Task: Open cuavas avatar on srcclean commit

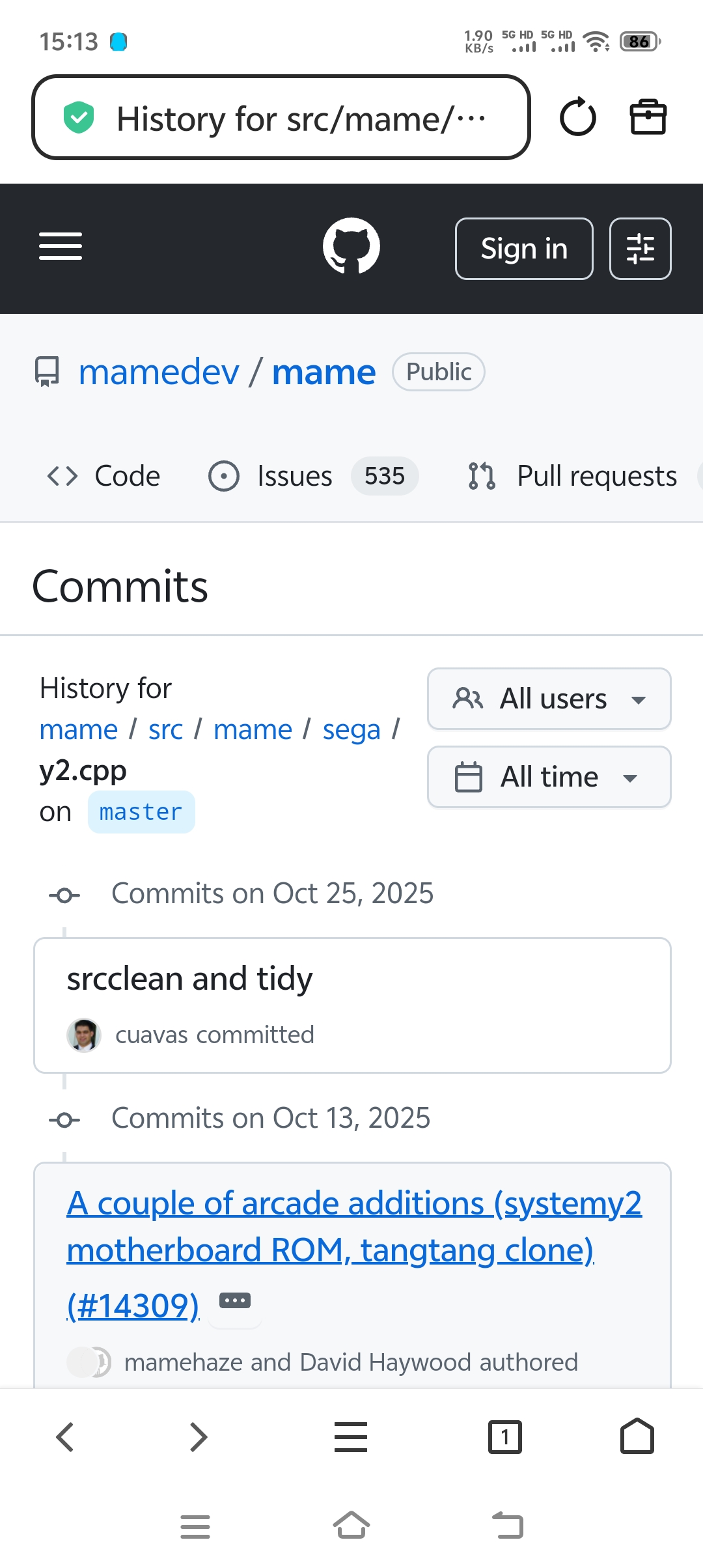Action: pos(84,1035)
